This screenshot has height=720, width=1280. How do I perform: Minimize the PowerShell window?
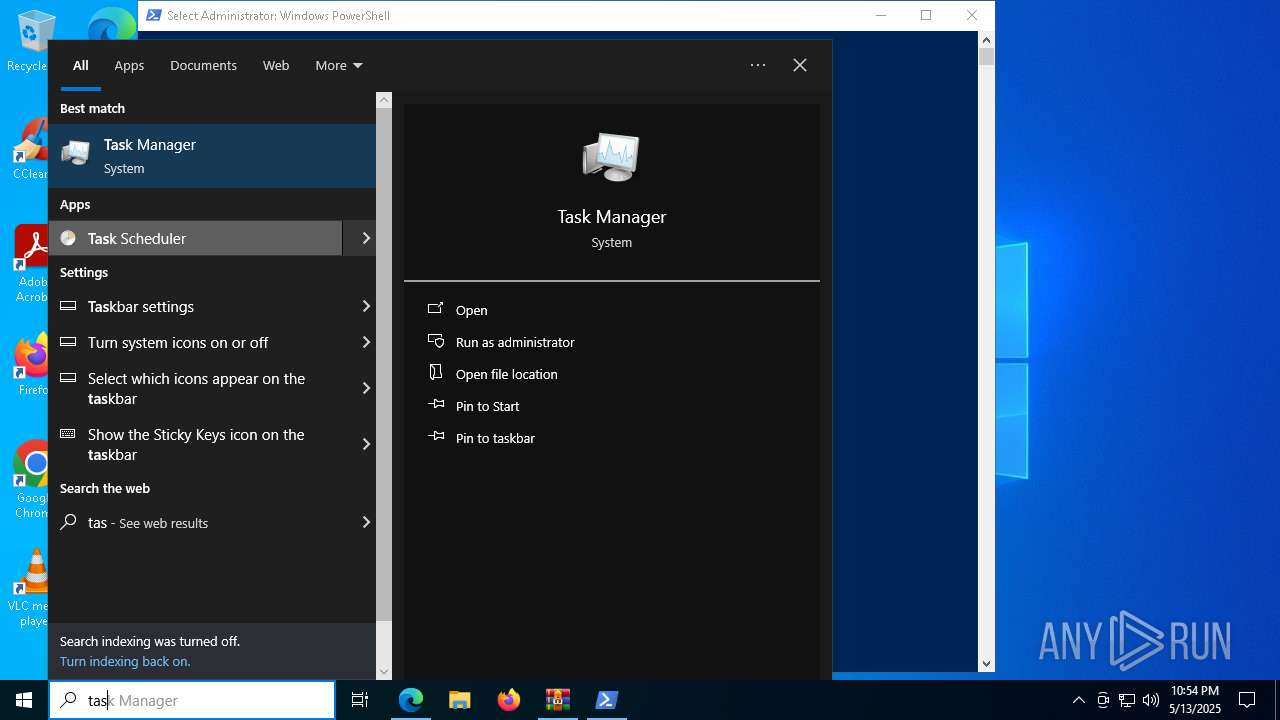880,15
